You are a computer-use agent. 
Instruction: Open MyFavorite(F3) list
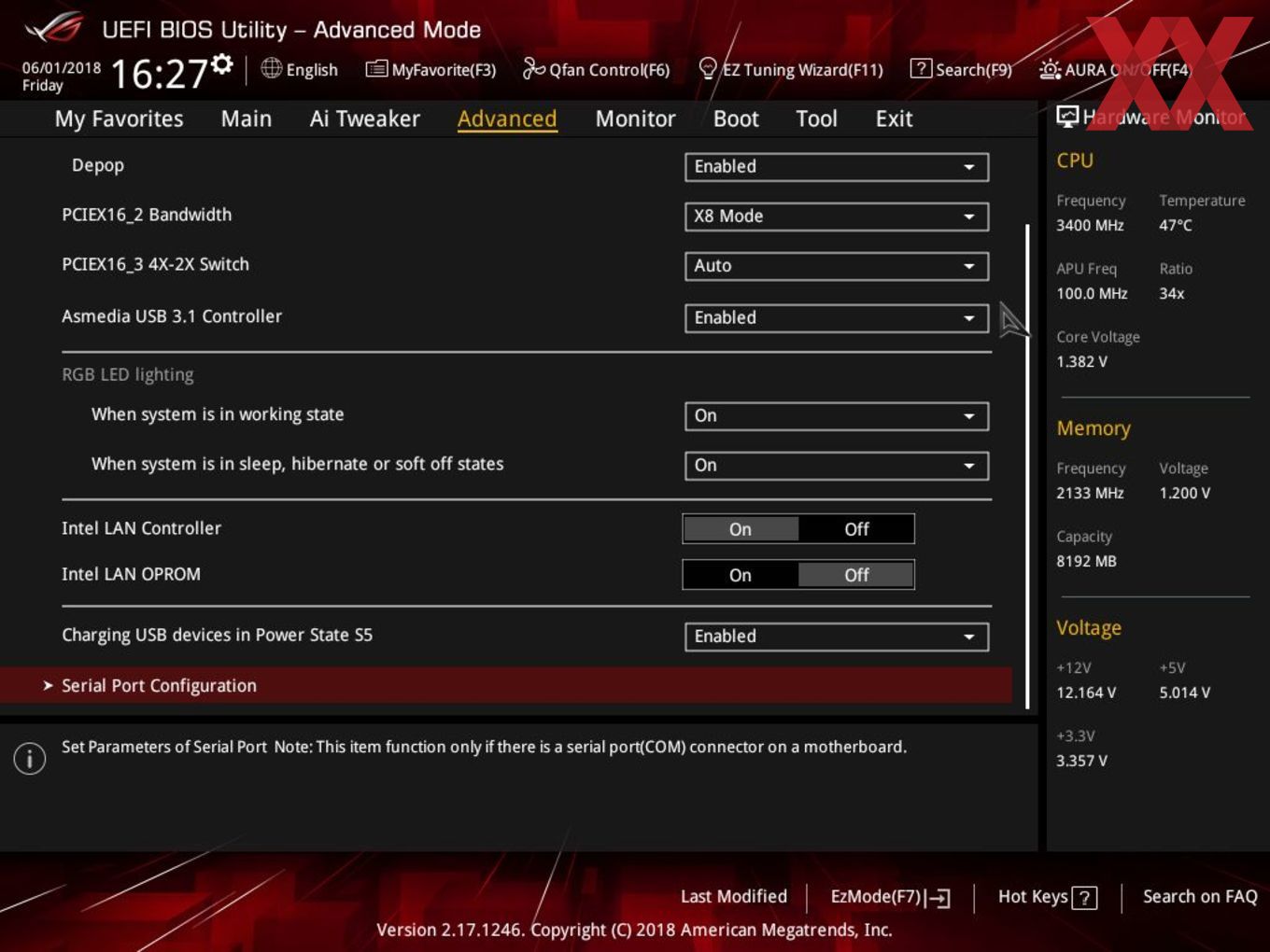pos(430,69)
